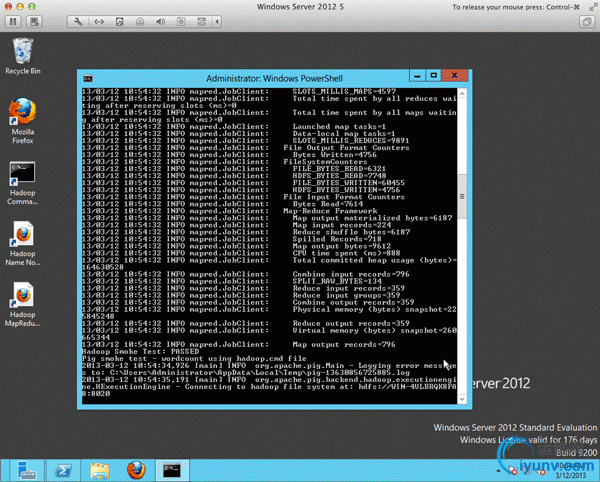Open the PowerShell window system menu icon
This screenshot has width=600, height=482.
tap(88, 78)
